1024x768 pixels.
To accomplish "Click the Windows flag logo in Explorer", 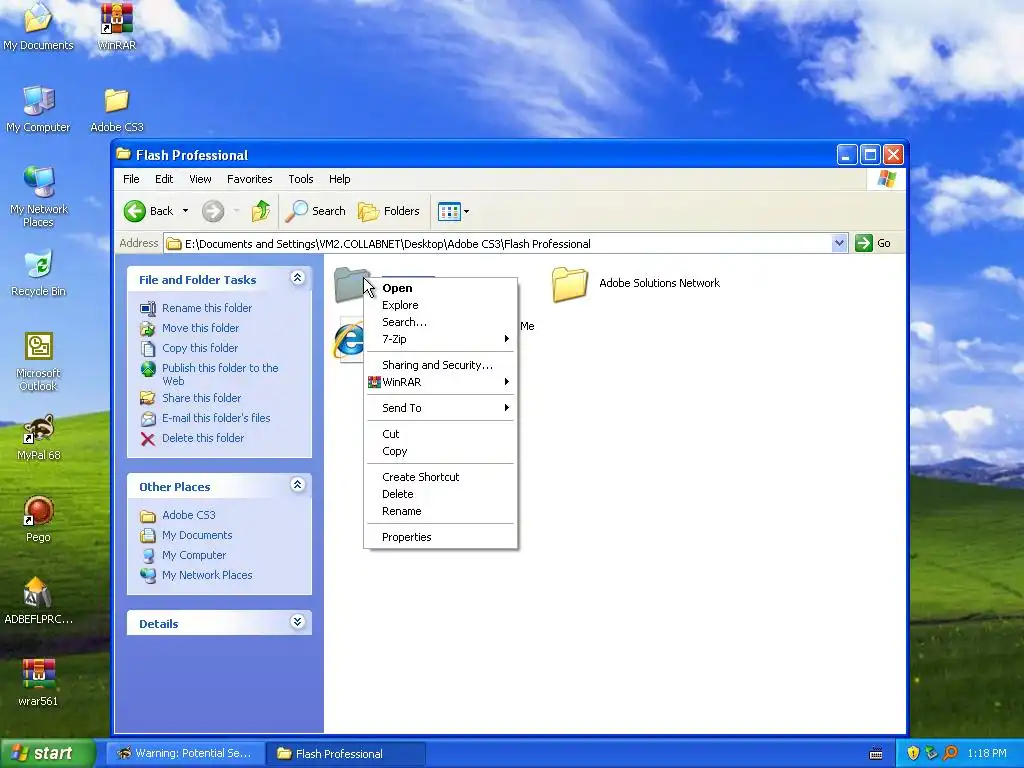I will pyautogui.click(x=886, y=179).
